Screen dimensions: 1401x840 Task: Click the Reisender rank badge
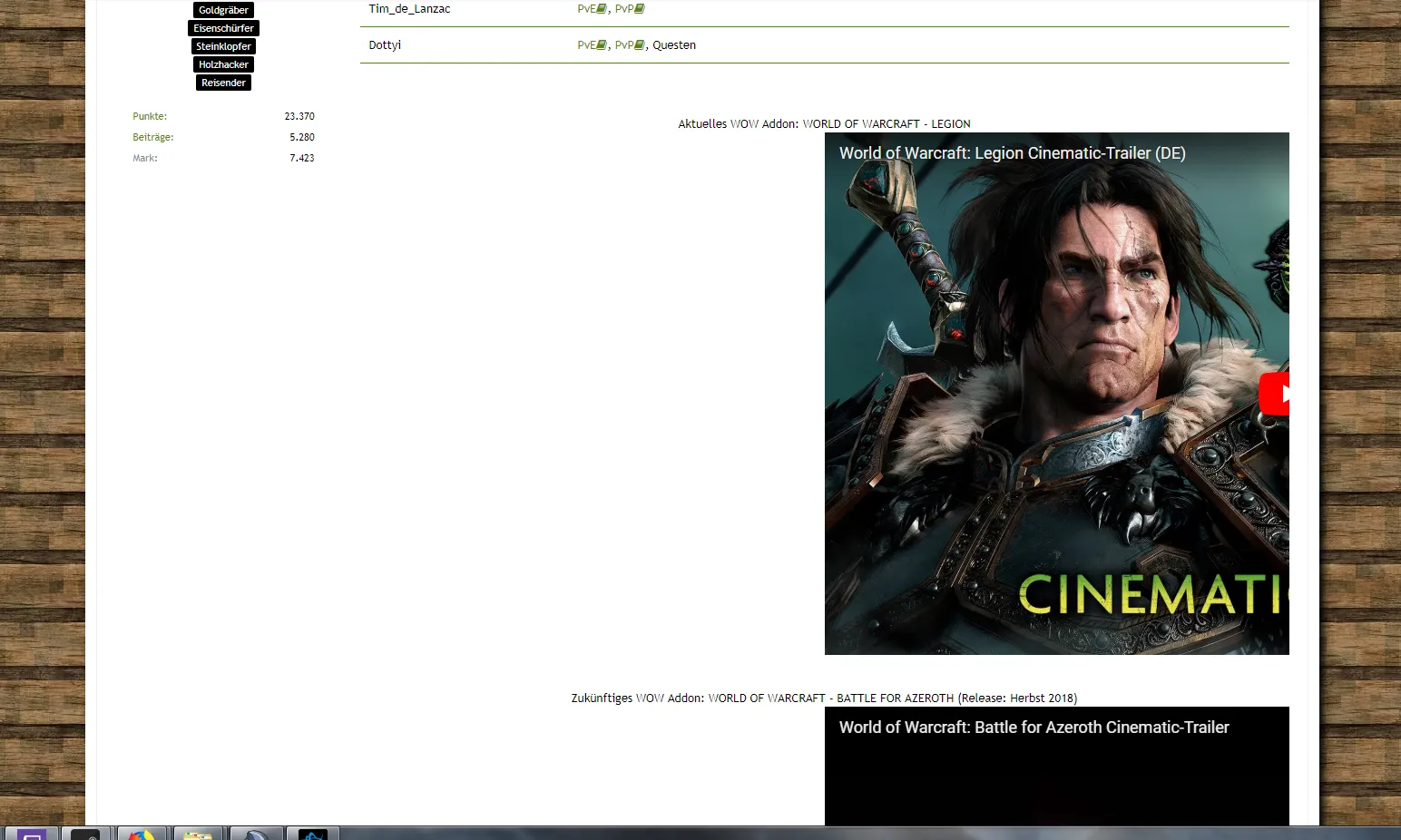(x=223, y=83)
